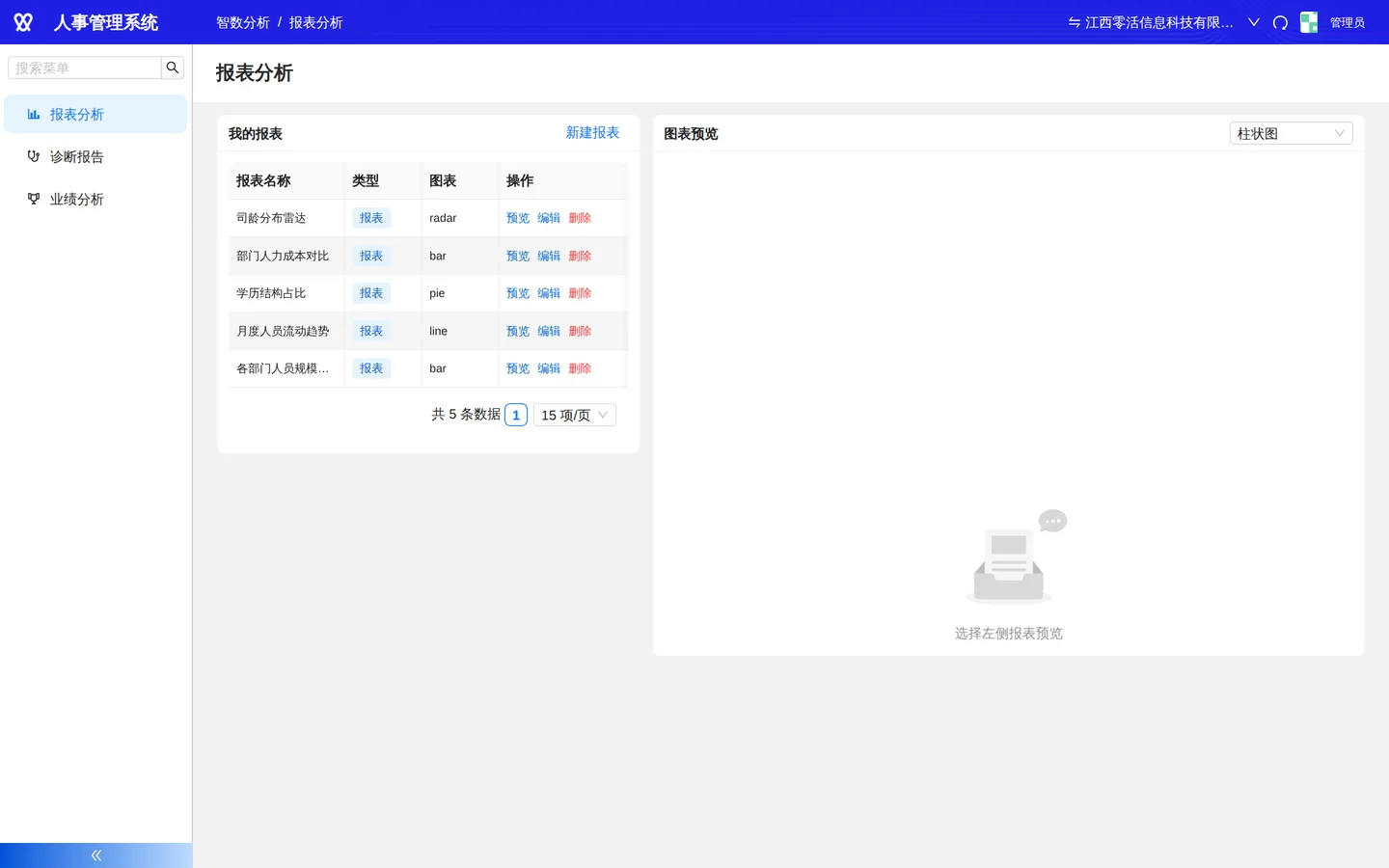Click 新建报表 to create a report

(x=592, y=133)
